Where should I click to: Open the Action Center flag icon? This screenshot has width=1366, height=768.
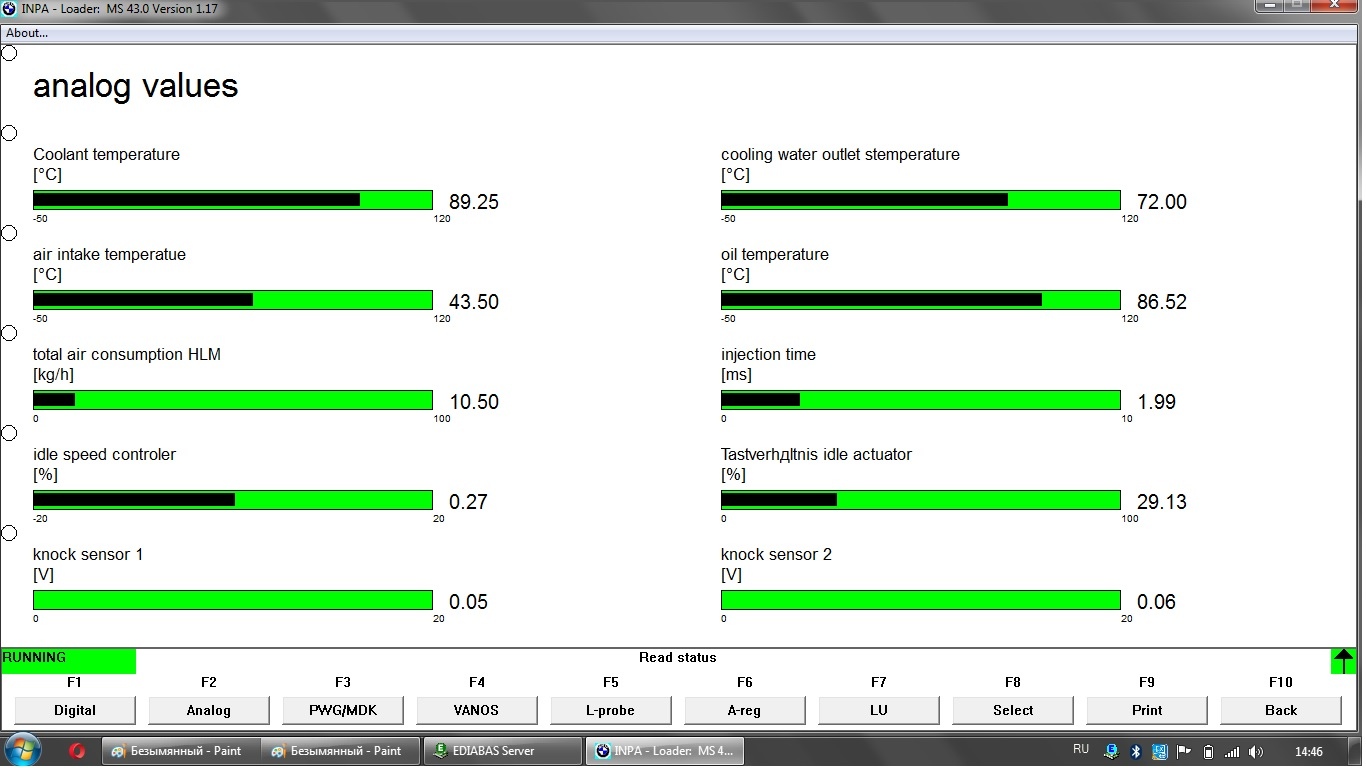[1184, 751]
